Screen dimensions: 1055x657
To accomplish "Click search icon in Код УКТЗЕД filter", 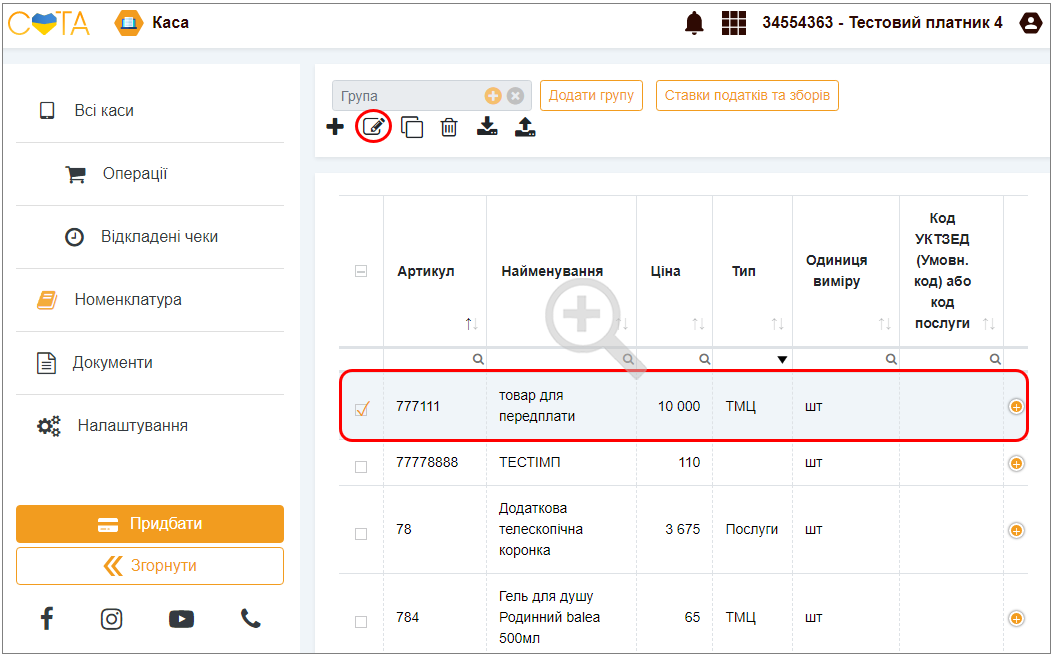I will (995, 359).
